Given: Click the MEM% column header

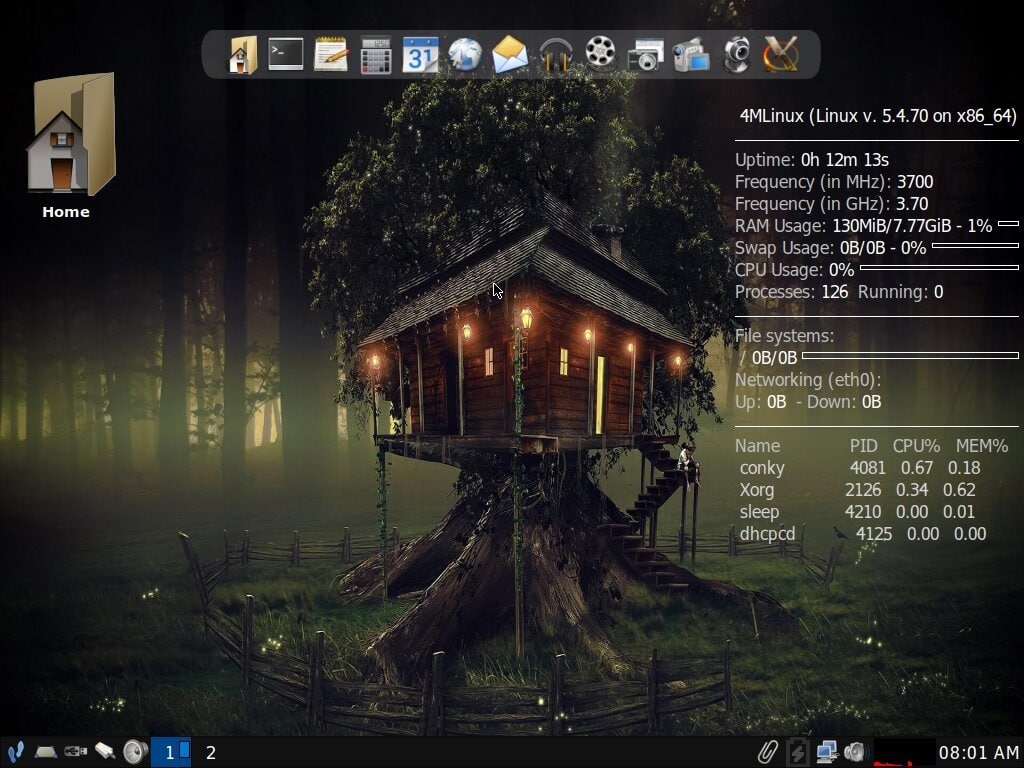Looking at the screenshot, I should (x=982, y=446).
